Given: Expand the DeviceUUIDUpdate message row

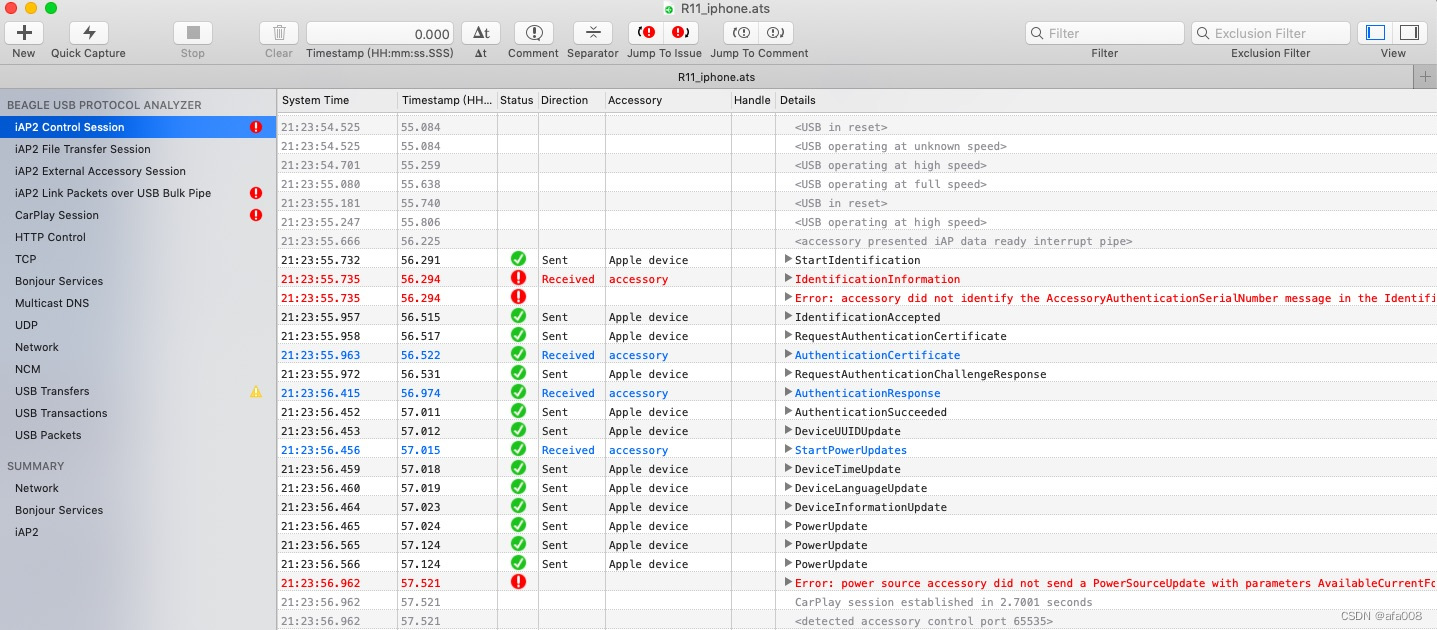Looking at the screenshot, I should point(788,431).
